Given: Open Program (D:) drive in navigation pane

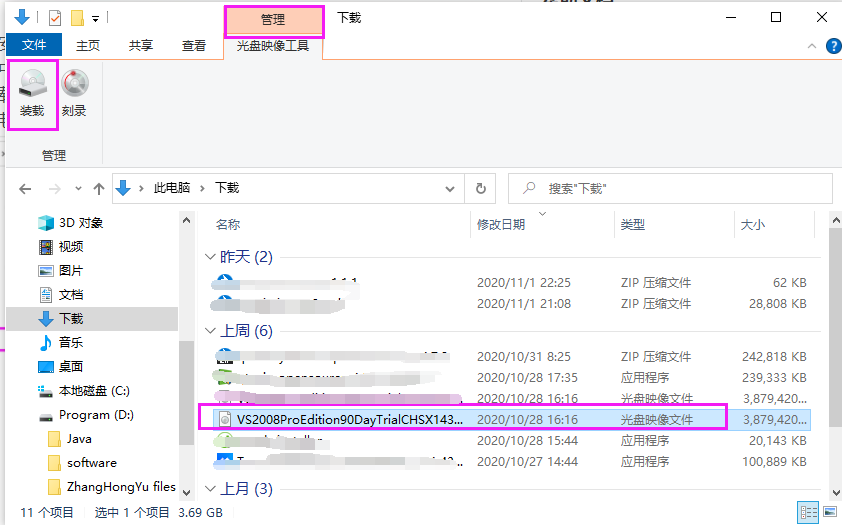Looking at the screenshot, I should (x=96, y=415).
